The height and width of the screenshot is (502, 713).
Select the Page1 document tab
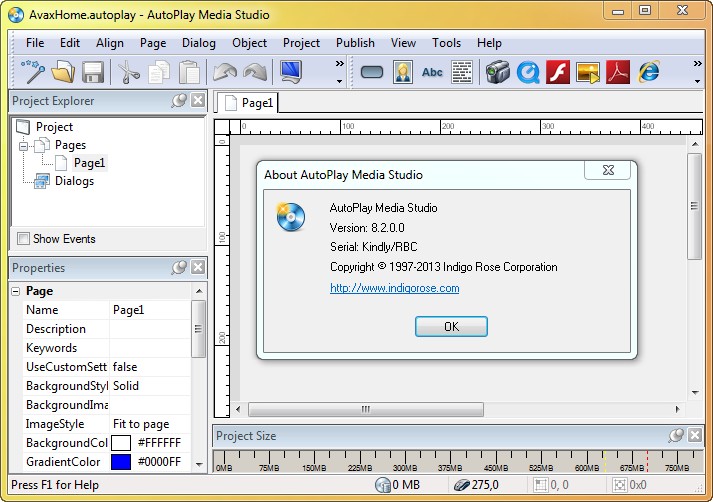247,103
